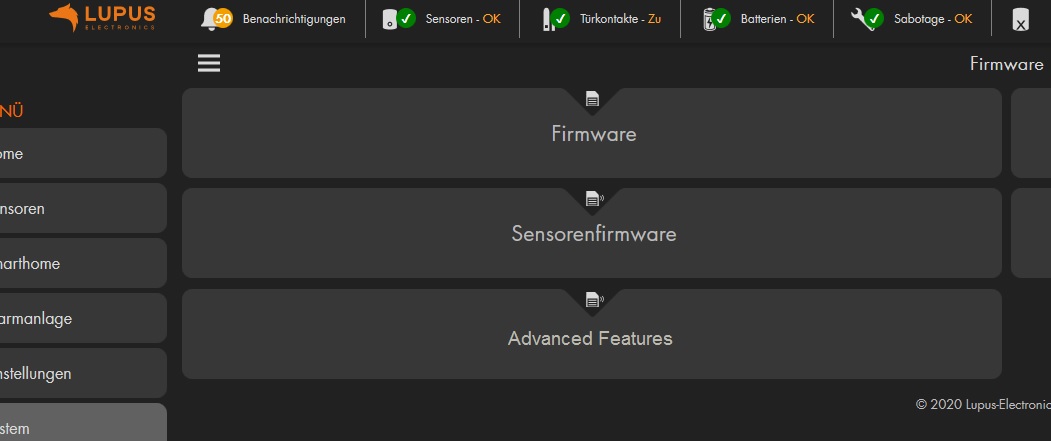Click the Sabotage wrench icon

[867, 18]
